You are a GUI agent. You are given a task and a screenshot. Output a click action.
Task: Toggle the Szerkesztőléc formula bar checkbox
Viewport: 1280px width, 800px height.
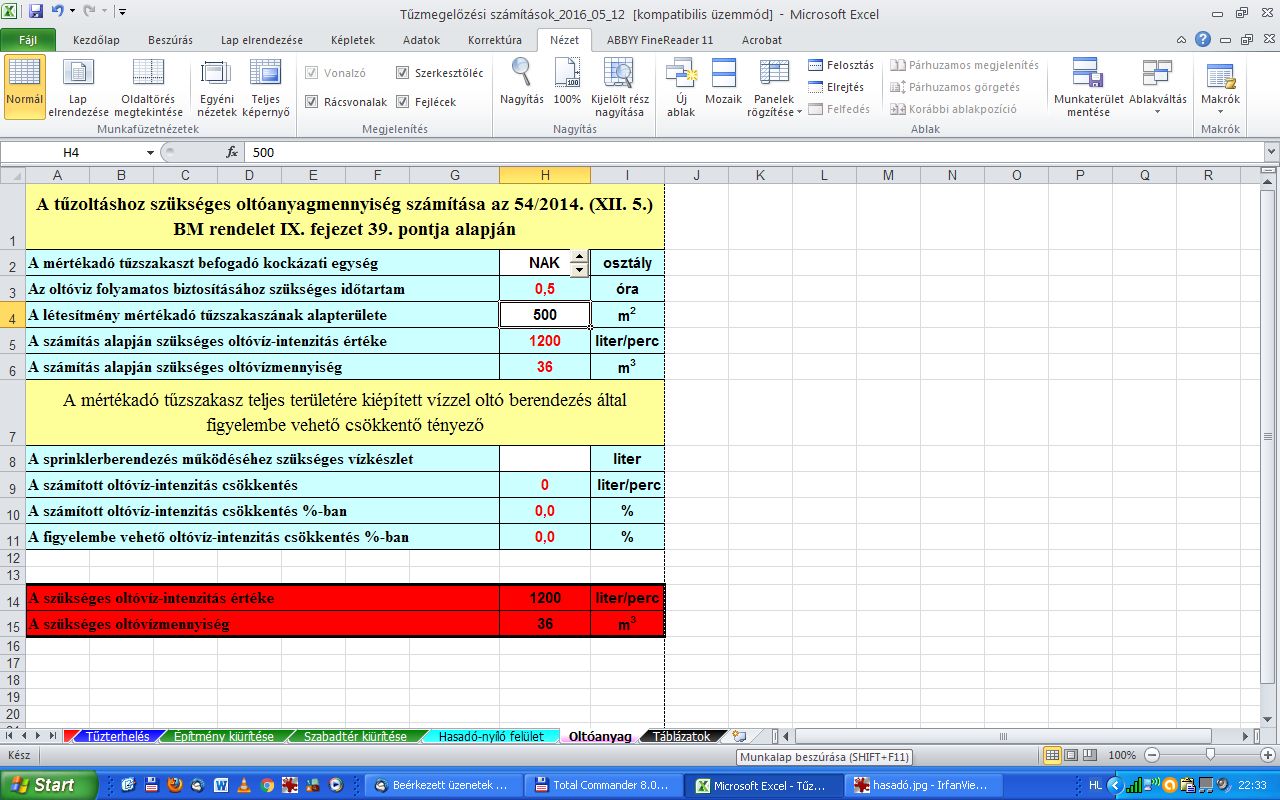402,73
